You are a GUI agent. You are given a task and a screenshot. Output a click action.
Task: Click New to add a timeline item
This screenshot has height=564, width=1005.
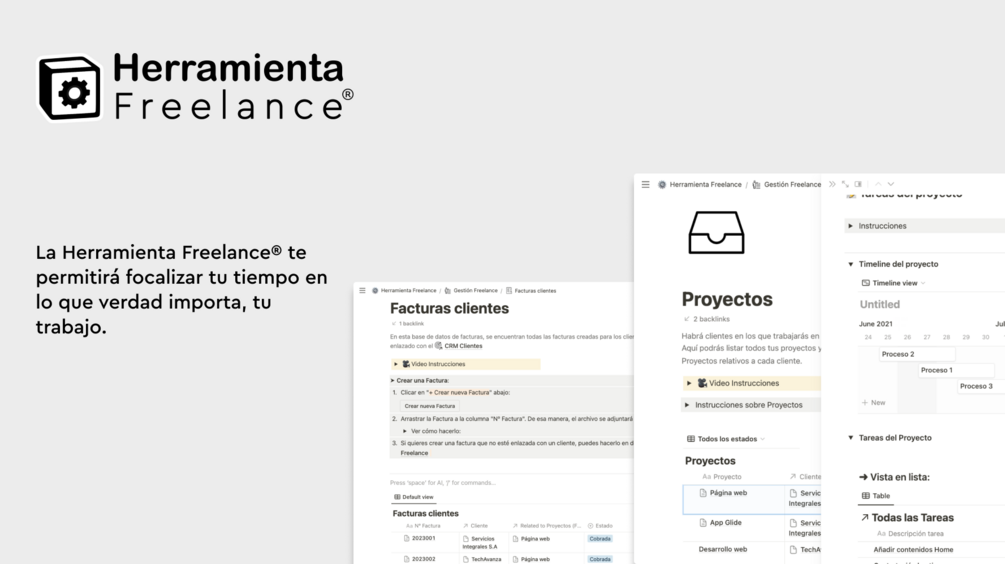tap(873, 402)
